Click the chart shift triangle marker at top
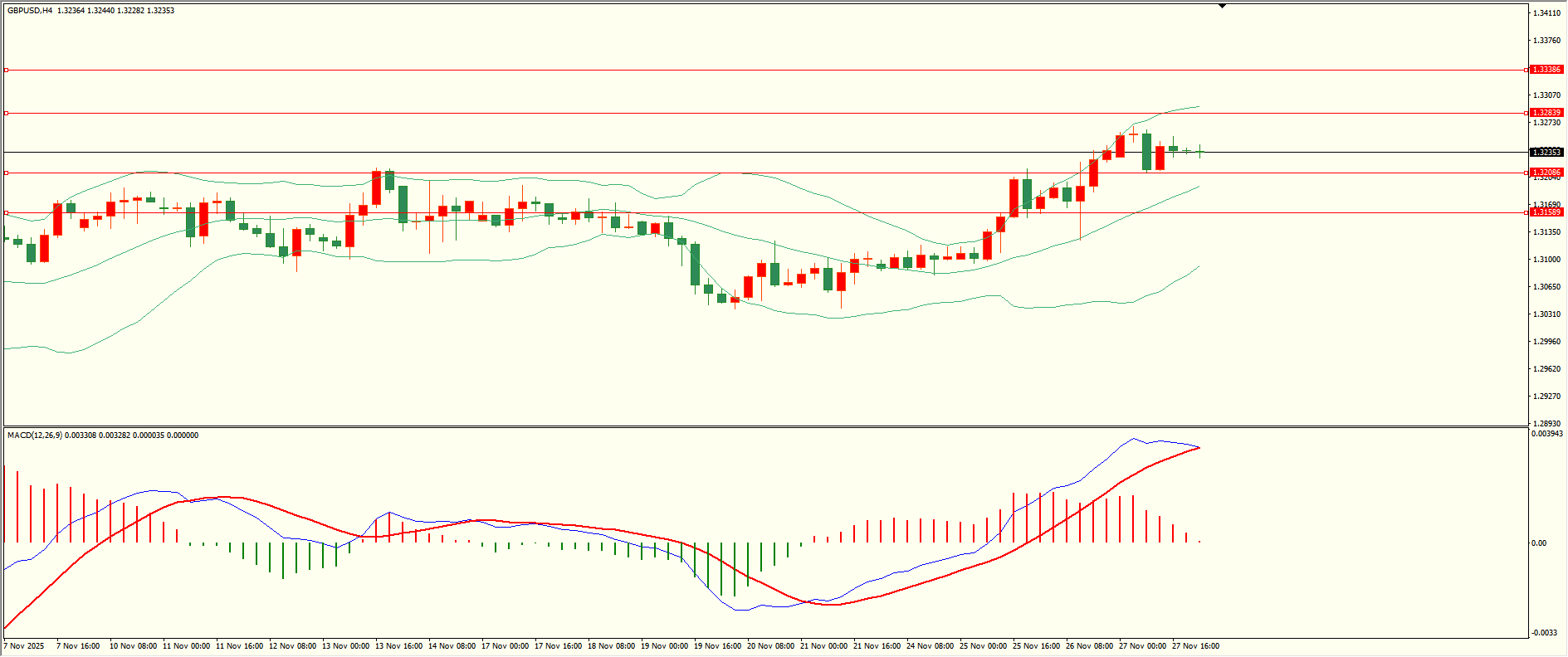 click(x=1222, y=6)
